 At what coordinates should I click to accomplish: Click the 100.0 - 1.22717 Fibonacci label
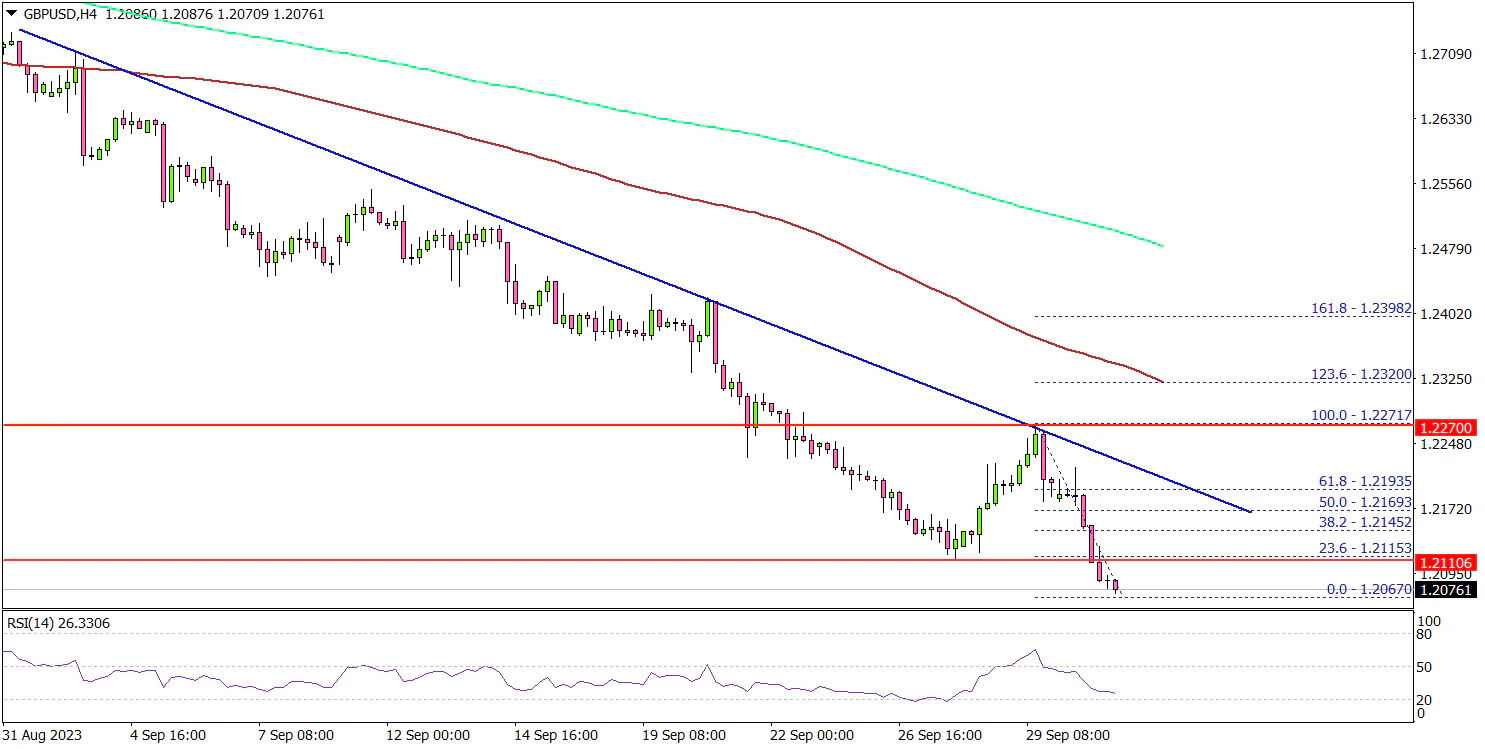pyautogui.click(x=1361, y=415)
